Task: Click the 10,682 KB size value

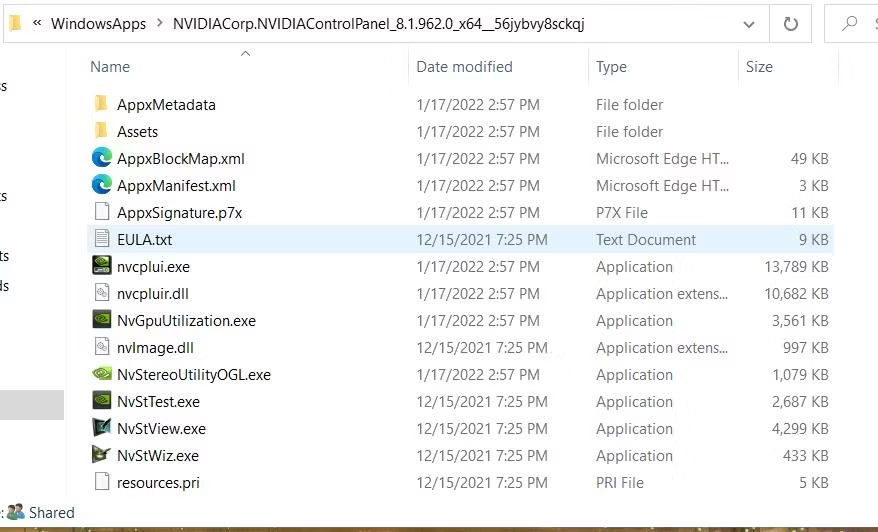Action: [796, 293]
